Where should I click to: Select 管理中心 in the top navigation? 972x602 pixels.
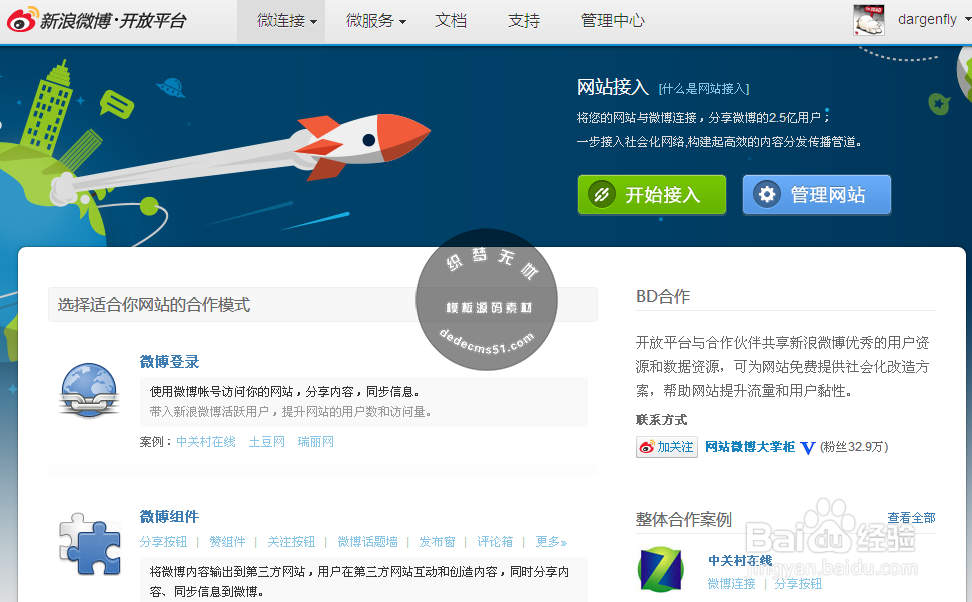click(x=613, y=20)
